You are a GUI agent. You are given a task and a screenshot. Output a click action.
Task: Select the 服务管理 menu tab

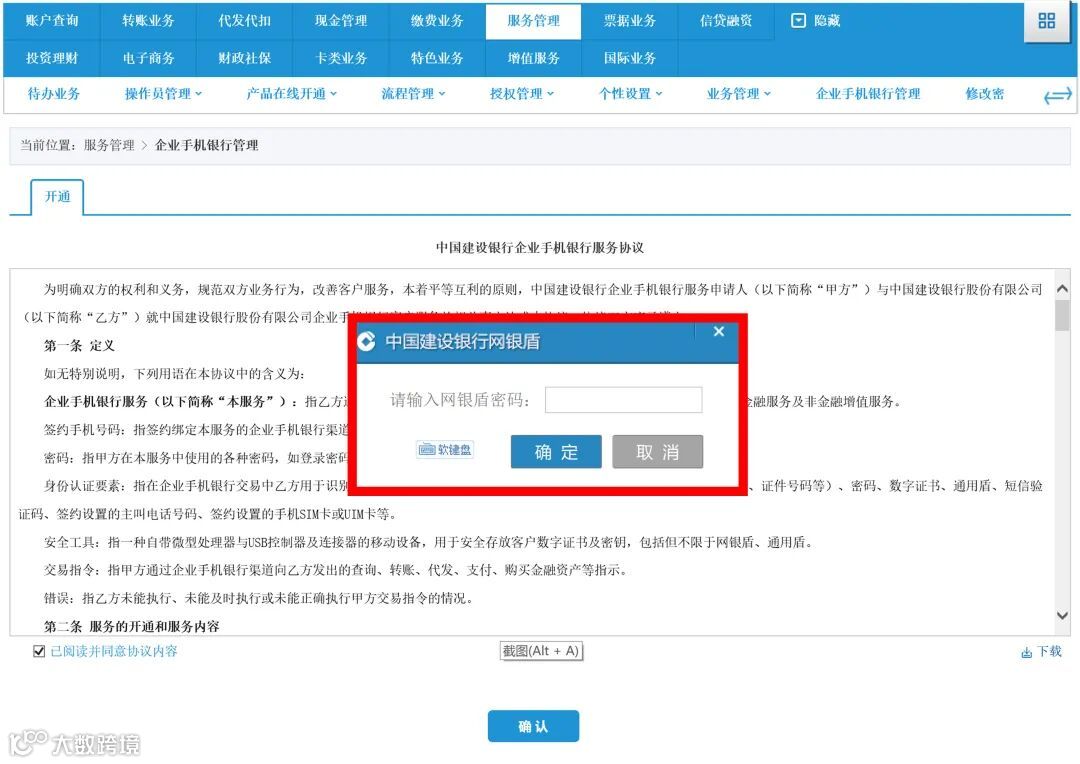point(533,21)
